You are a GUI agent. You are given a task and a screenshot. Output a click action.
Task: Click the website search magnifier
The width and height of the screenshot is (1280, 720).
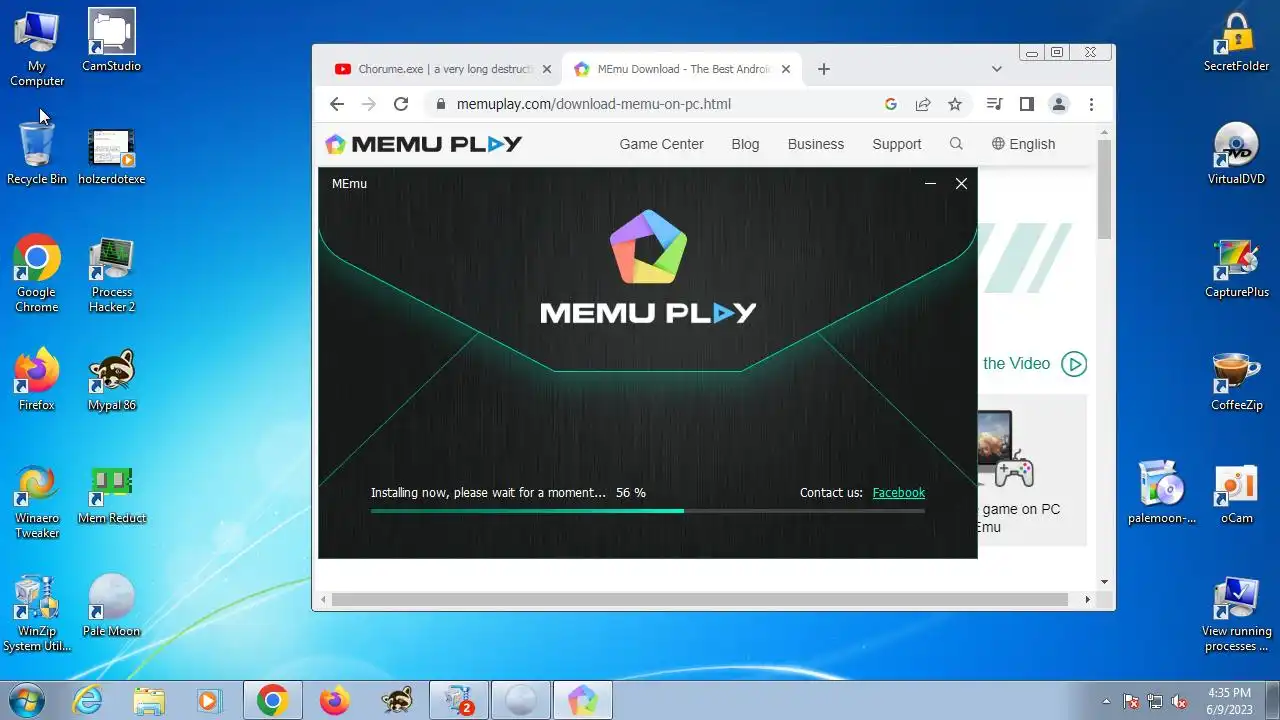pos(956,144)
